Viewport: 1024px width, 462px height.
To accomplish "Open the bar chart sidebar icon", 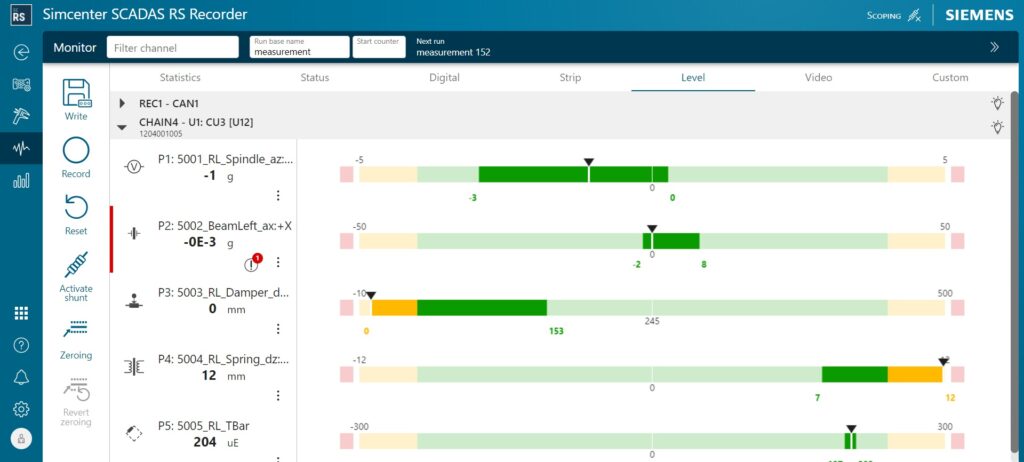I will (x=21, y=181).
